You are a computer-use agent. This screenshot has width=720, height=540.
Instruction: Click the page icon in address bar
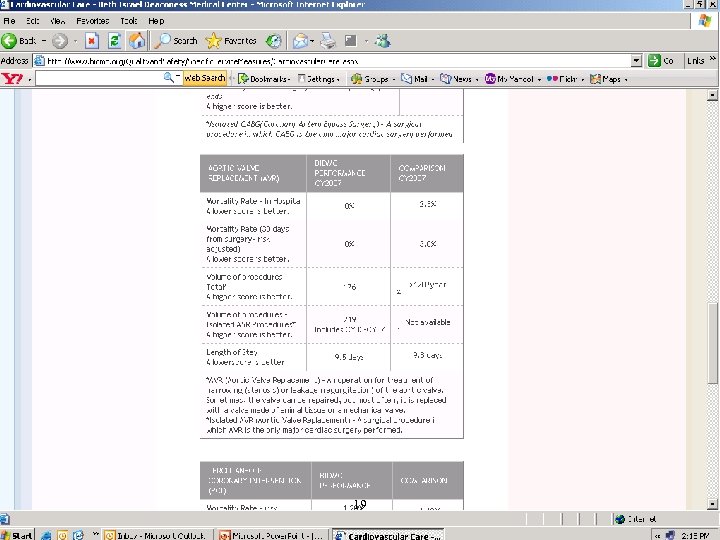point(39,61)
